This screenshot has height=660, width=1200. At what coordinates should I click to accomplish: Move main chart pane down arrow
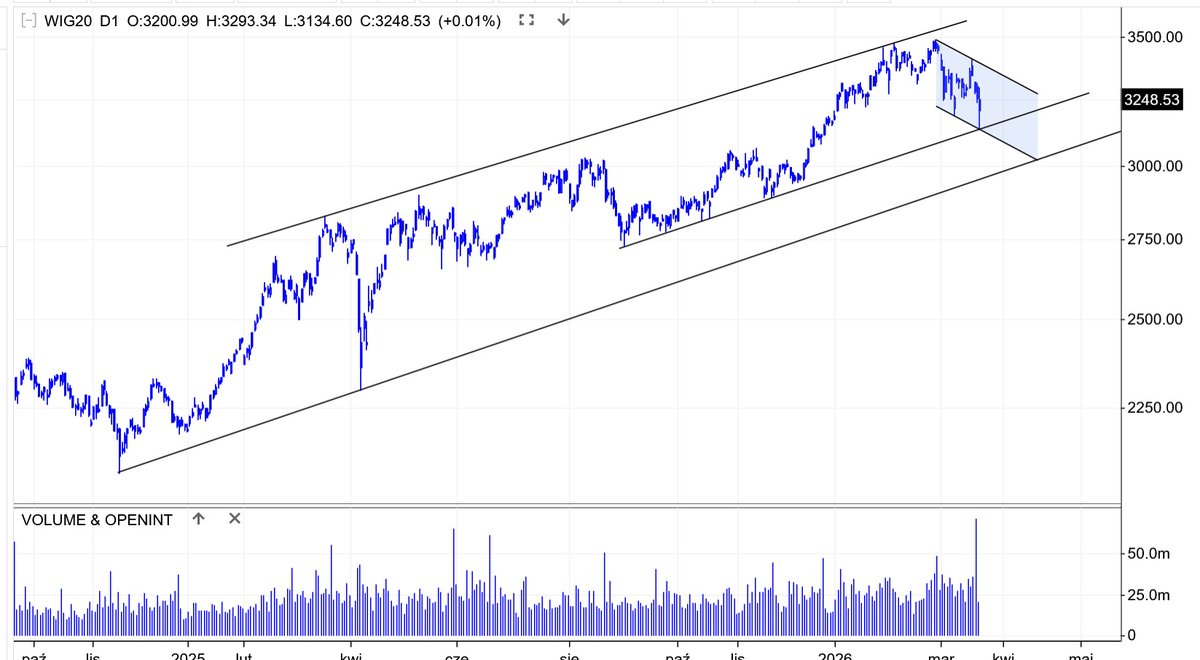[563, 20]
